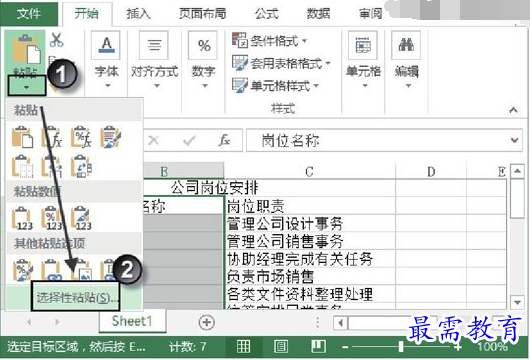Choose Values and Source Formatting icon
530x360 pixels.
pos(81,218)
